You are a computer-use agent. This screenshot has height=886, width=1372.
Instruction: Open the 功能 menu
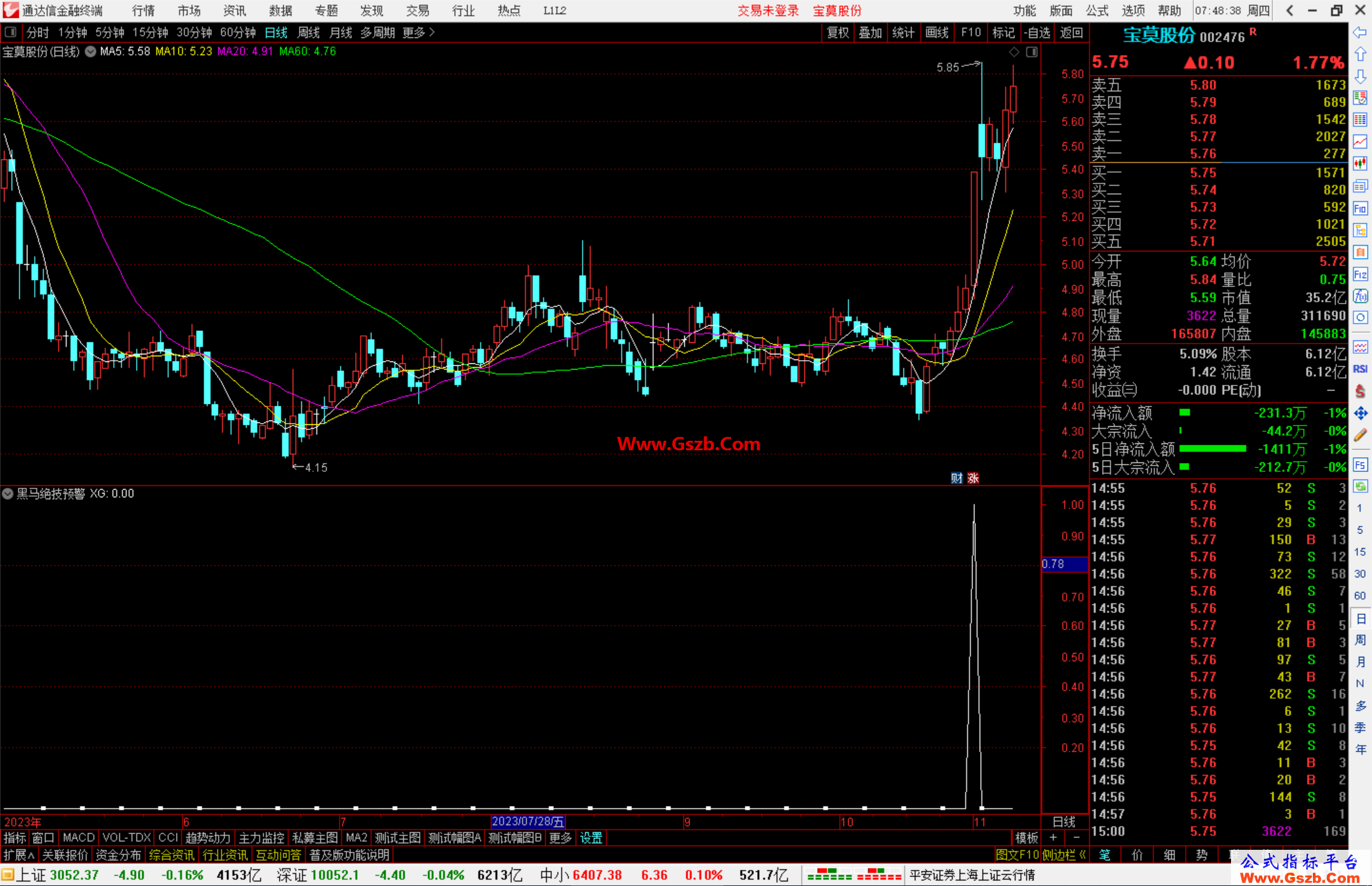click(x=1025, y=10)
